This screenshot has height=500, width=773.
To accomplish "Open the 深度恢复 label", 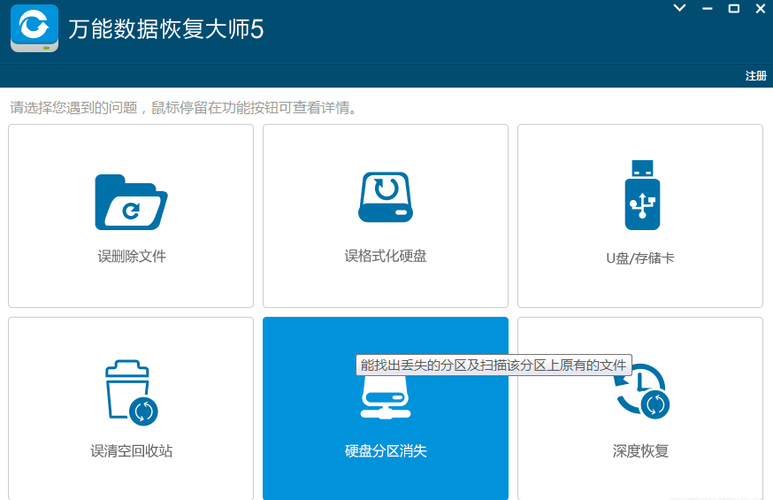I will (x=640, y=451).
